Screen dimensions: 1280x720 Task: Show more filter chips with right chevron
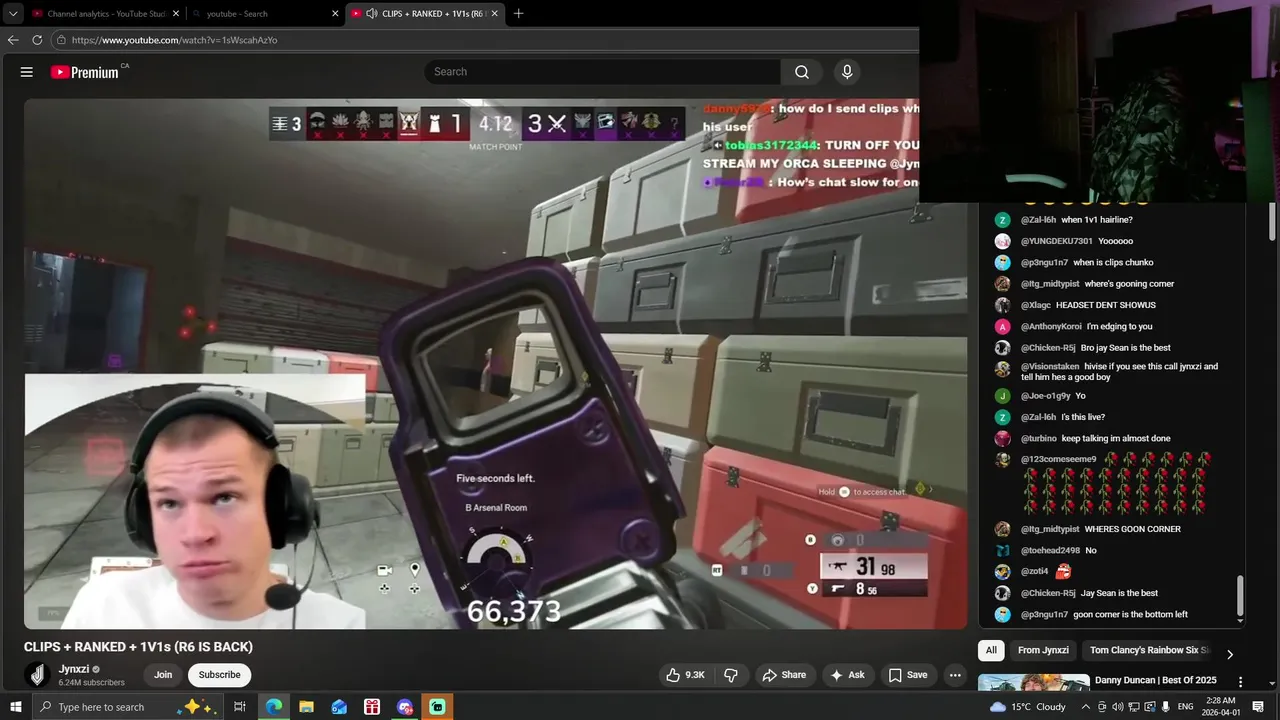click(x=1230, y=654)
